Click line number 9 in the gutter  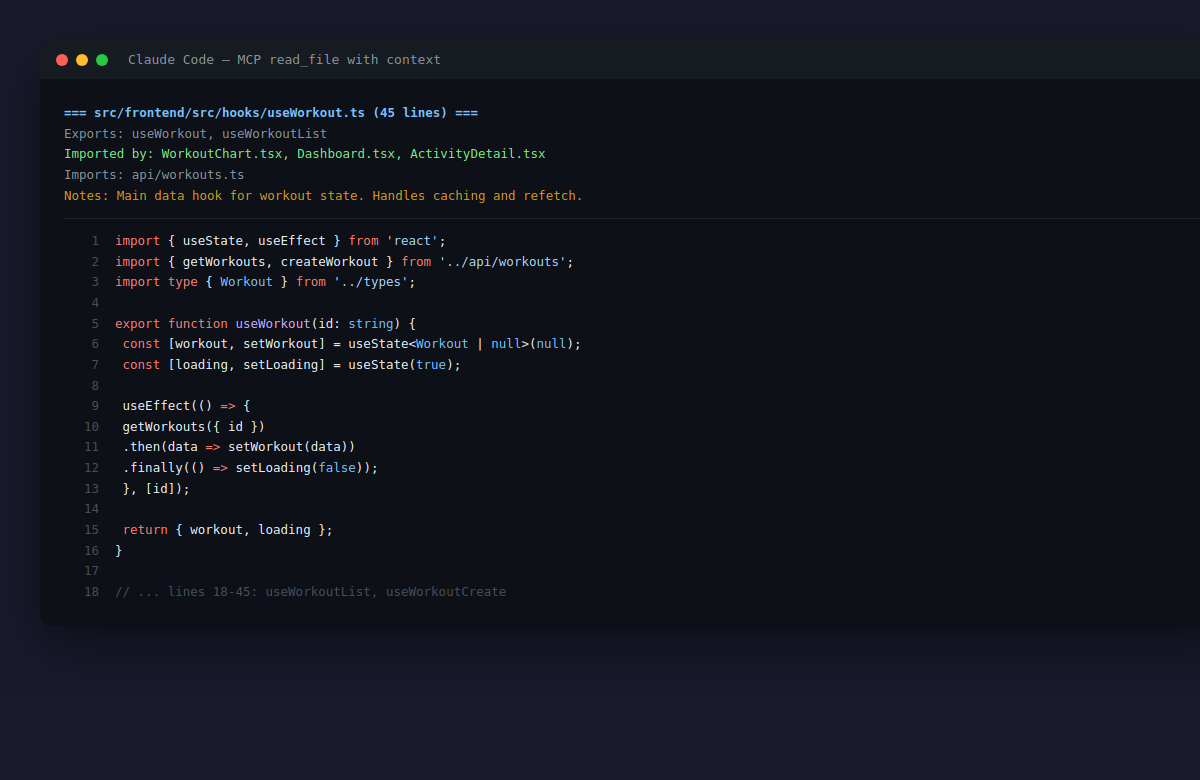[95, 406]
